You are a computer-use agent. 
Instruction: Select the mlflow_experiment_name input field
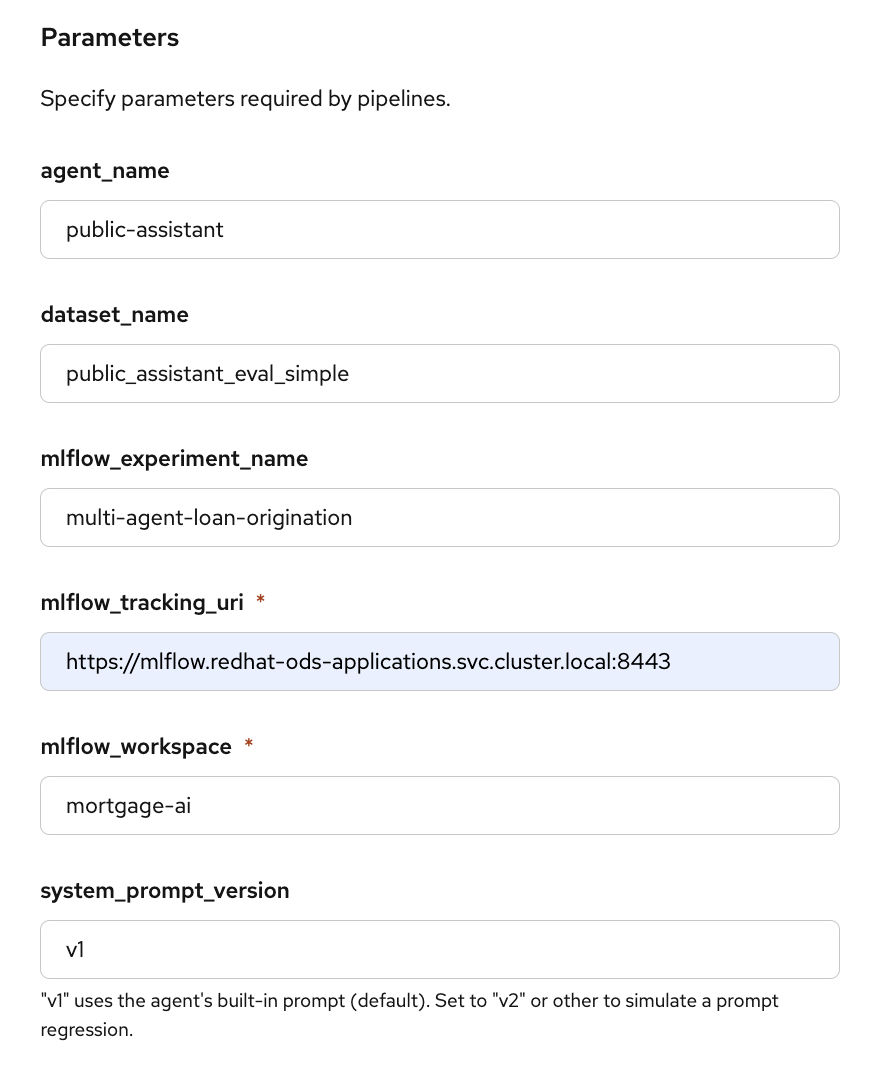pyautogui.click(x=439, y=518)
